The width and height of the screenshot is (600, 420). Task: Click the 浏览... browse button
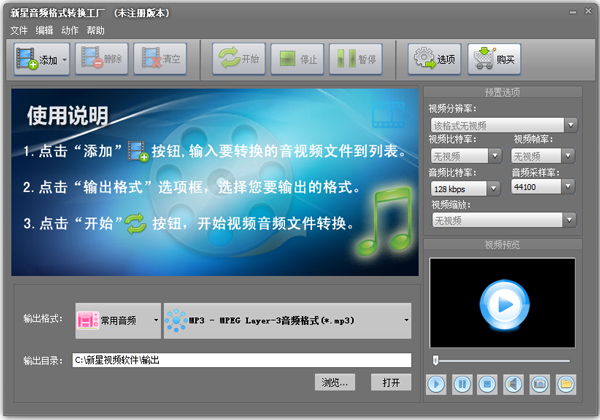point(333,383)
